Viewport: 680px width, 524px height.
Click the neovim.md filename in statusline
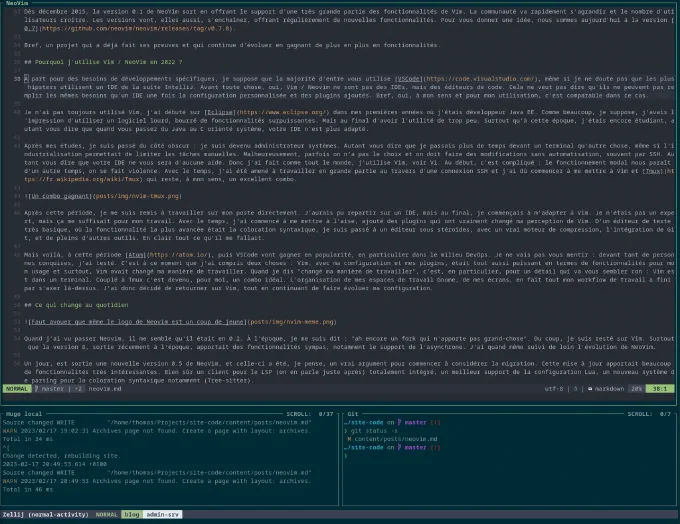click(x=105, y=389)
